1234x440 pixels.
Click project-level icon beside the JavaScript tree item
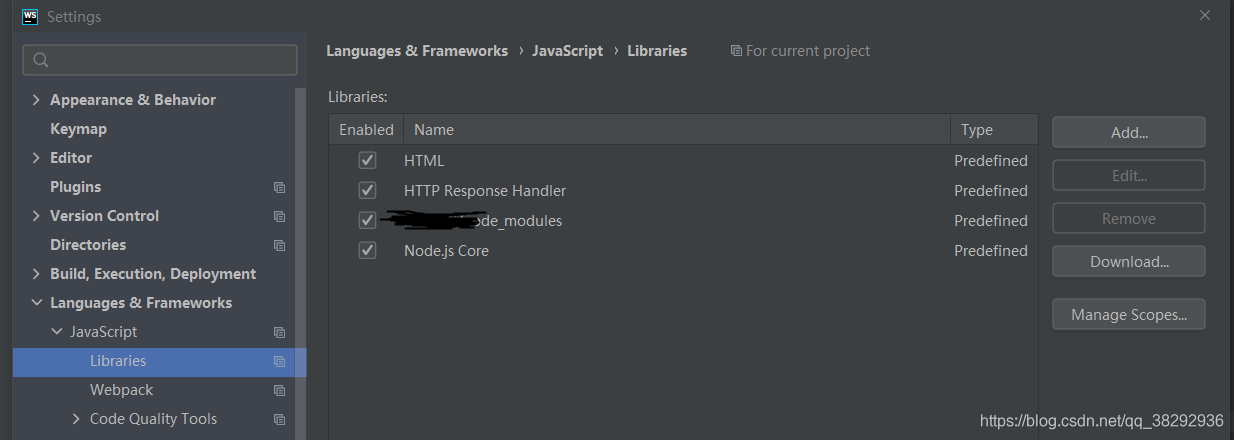(279, 332)
